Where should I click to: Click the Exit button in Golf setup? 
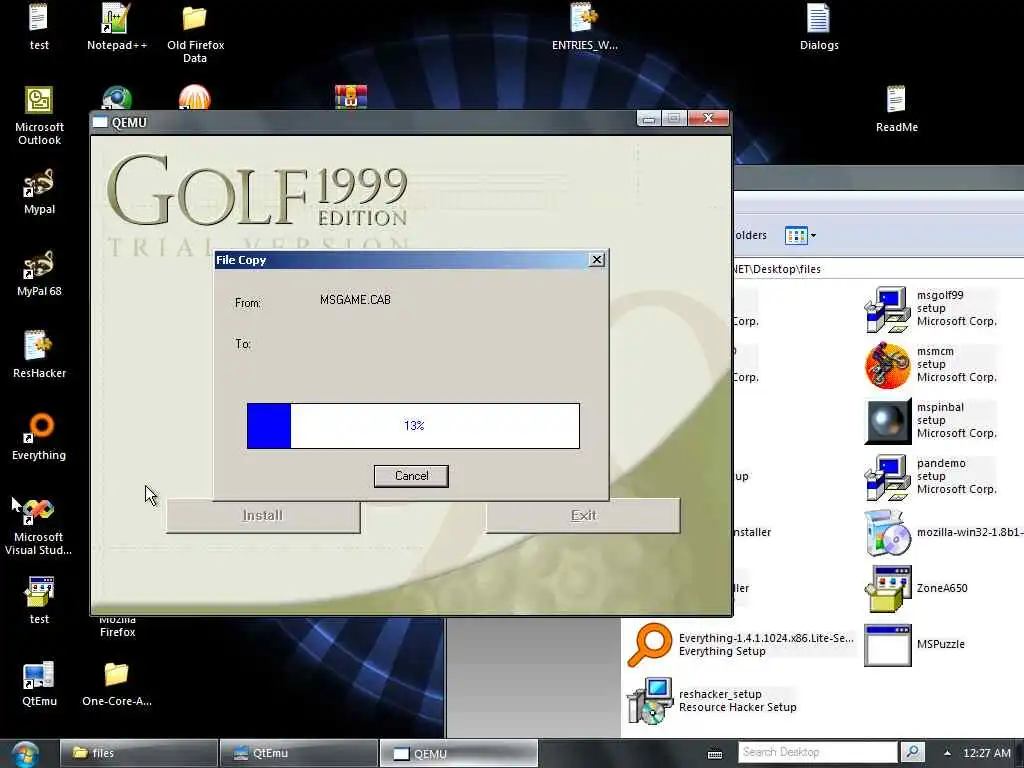583,515
